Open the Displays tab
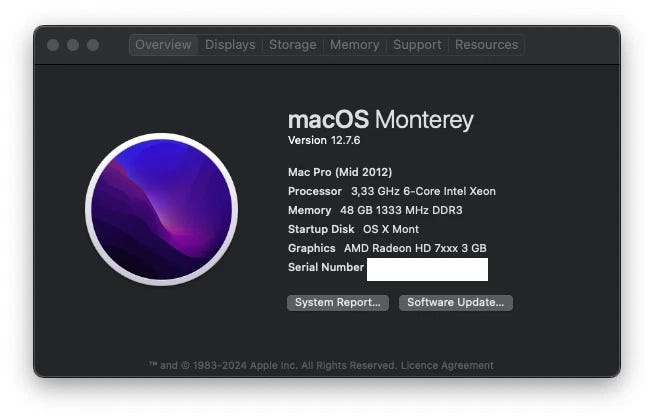Viewport: 654px width, 419px height. 230,45
